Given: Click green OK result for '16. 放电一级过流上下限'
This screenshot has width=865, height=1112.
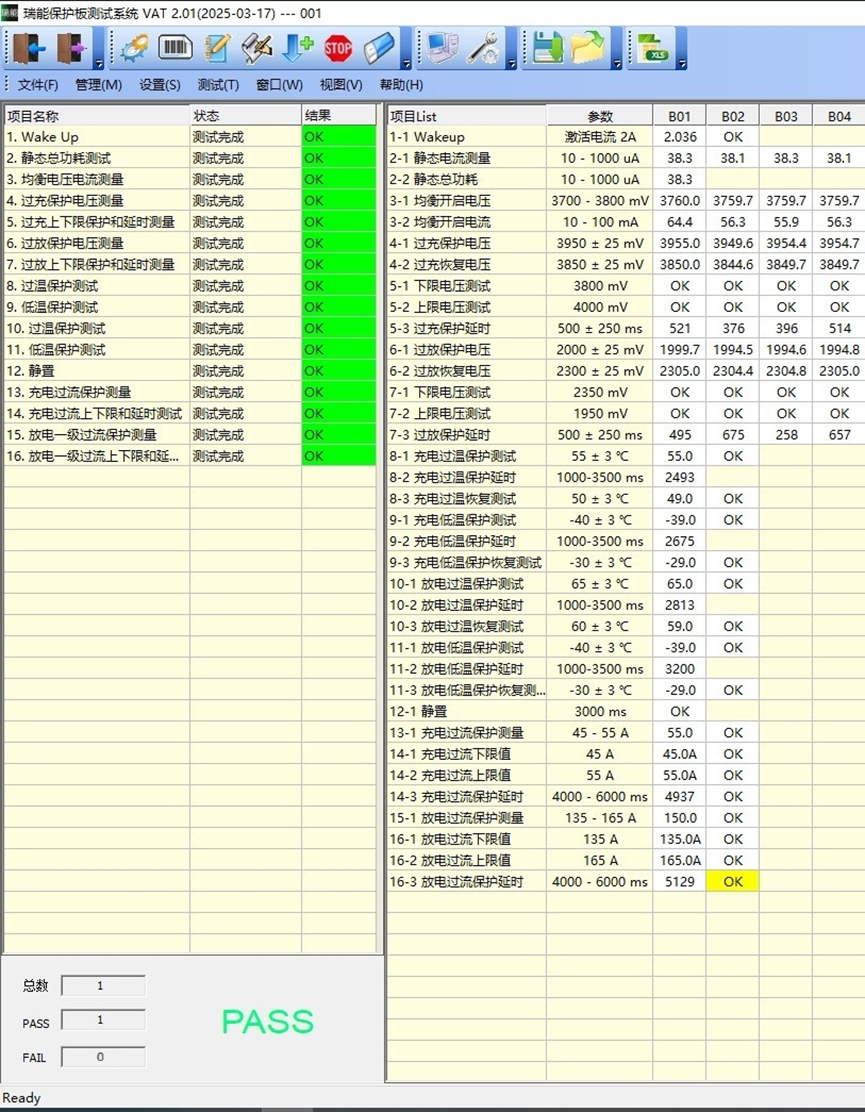Looking at the screenshot, I should point(339,456).
